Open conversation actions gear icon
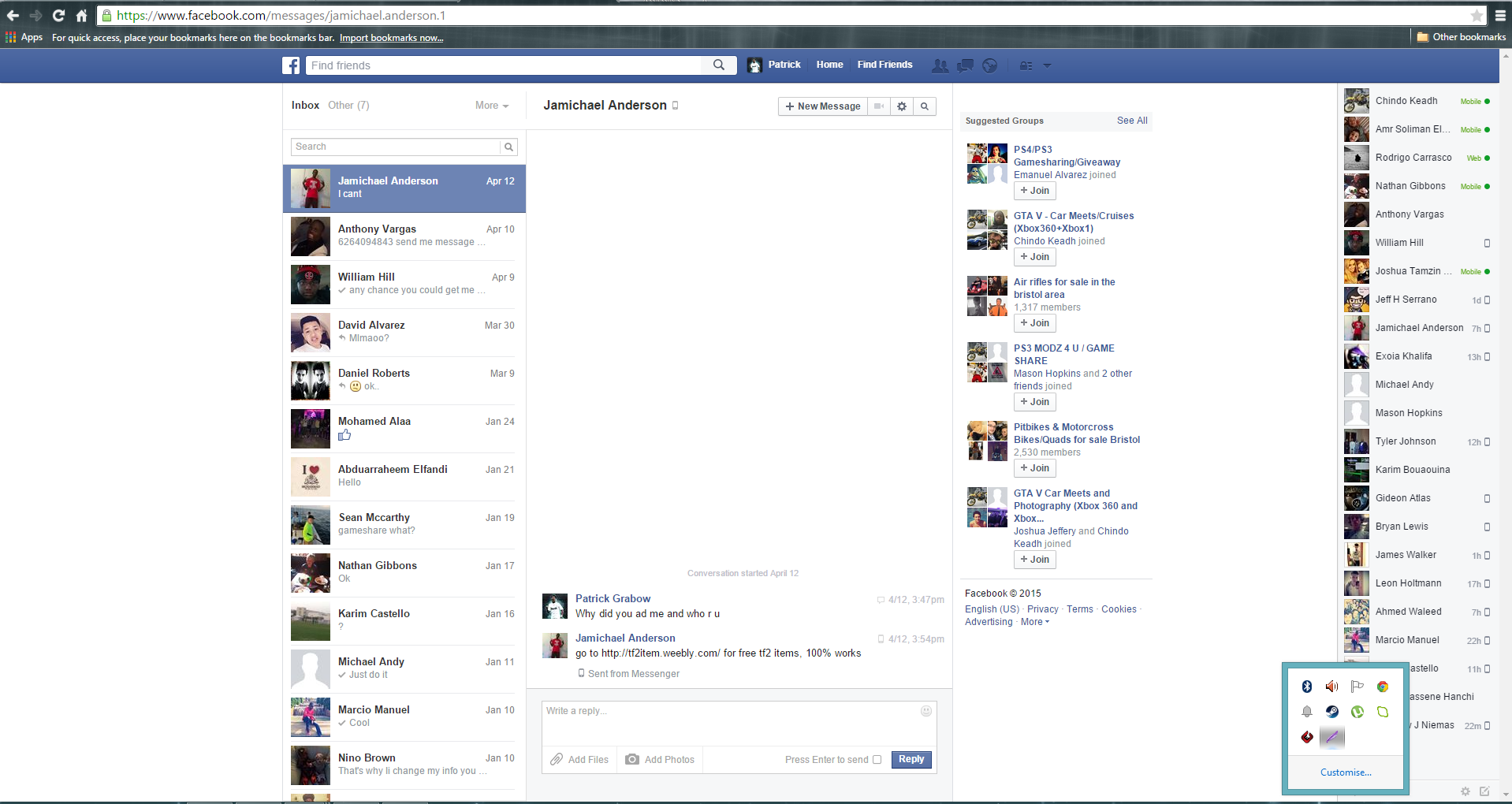The height and width of the screenshot is (804, 1512). tap(902, 106)
